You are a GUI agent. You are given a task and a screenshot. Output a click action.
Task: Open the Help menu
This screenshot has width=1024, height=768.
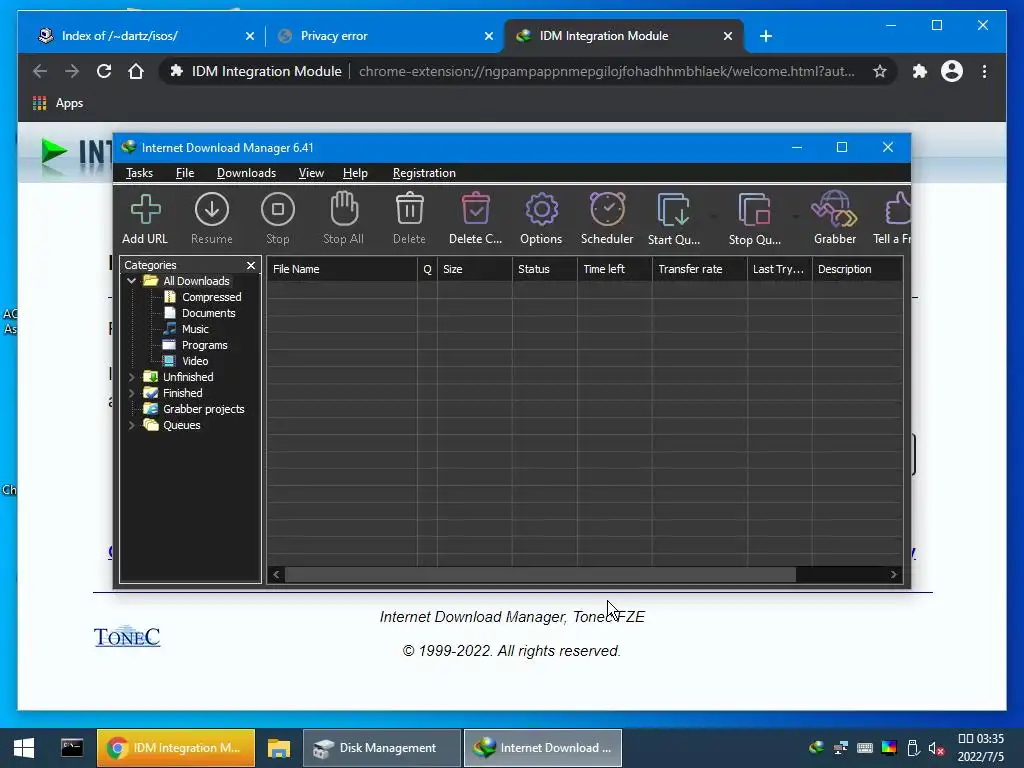(355, 173)
